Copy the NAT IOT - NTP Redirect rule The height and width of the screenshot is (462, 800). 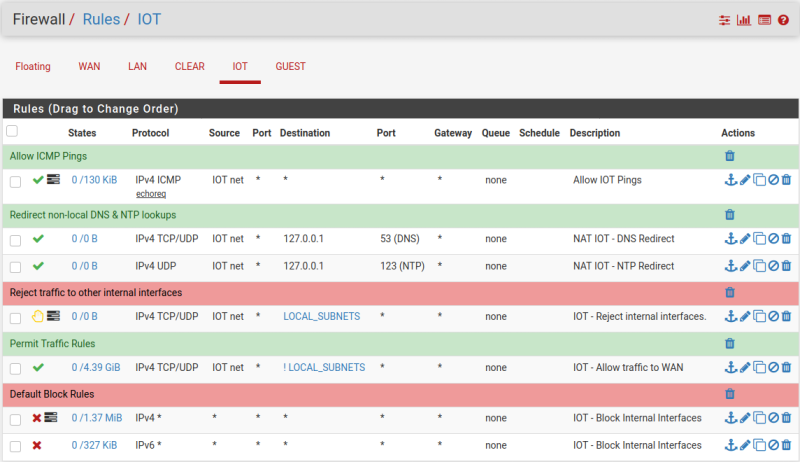pos(759,266)
